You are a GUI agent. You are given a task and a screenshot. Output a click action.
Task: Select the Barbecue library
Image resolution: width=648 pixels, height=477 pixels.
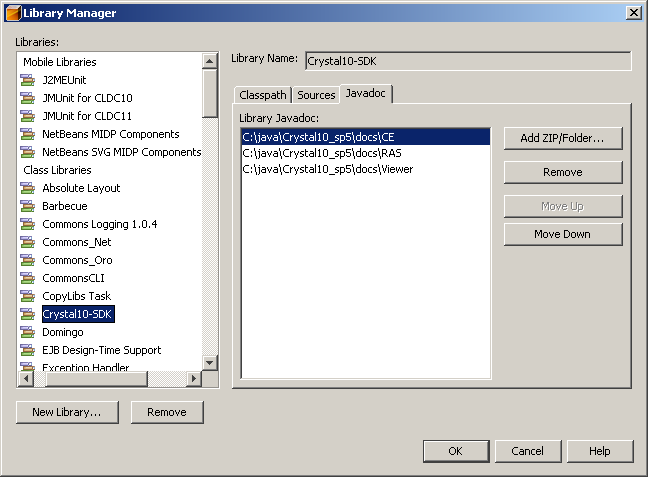(x=65, y=206)
